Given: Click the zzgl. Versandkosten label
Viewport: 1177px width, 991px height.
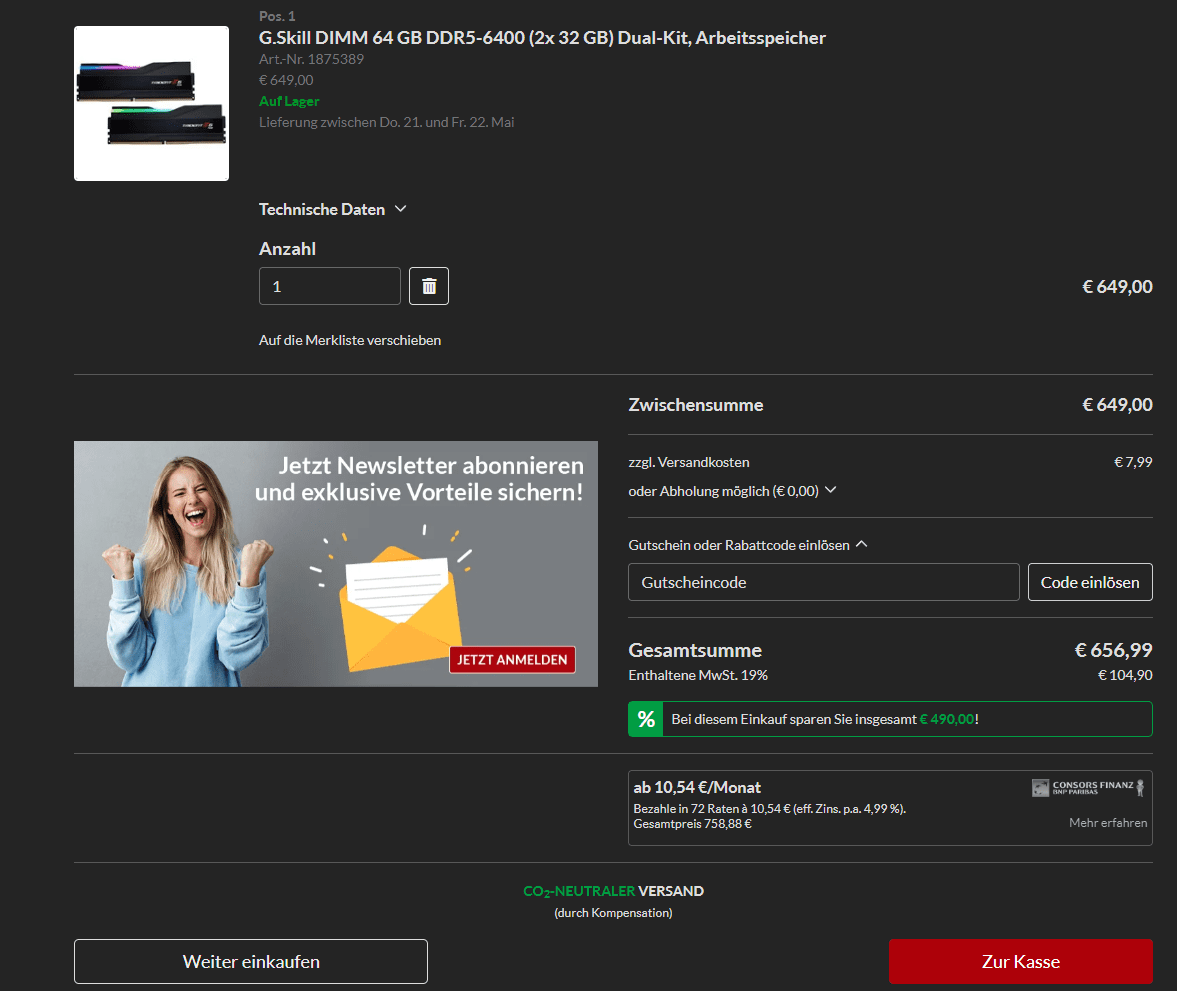Looking at the screenshot, I should (x=689, y=462).
